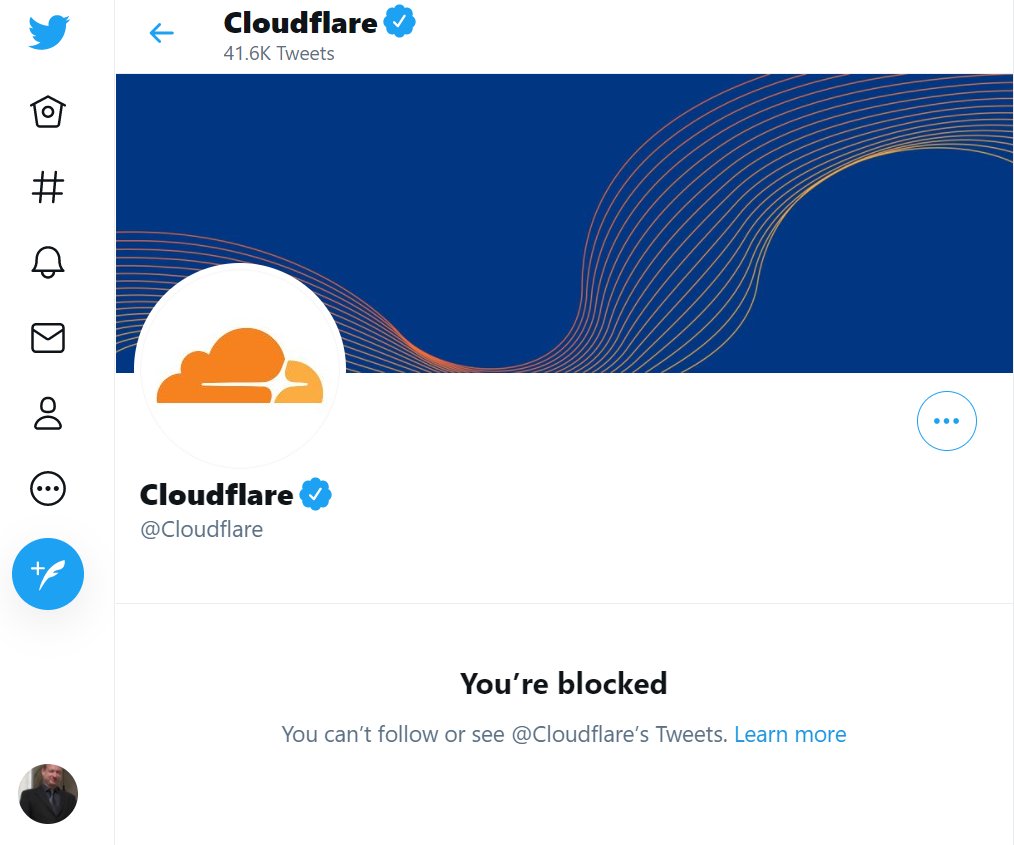Viewport: 1014px width, 845px height.
Task: Click the 41.6K Tweets count
Action: [x=279, y=54]
